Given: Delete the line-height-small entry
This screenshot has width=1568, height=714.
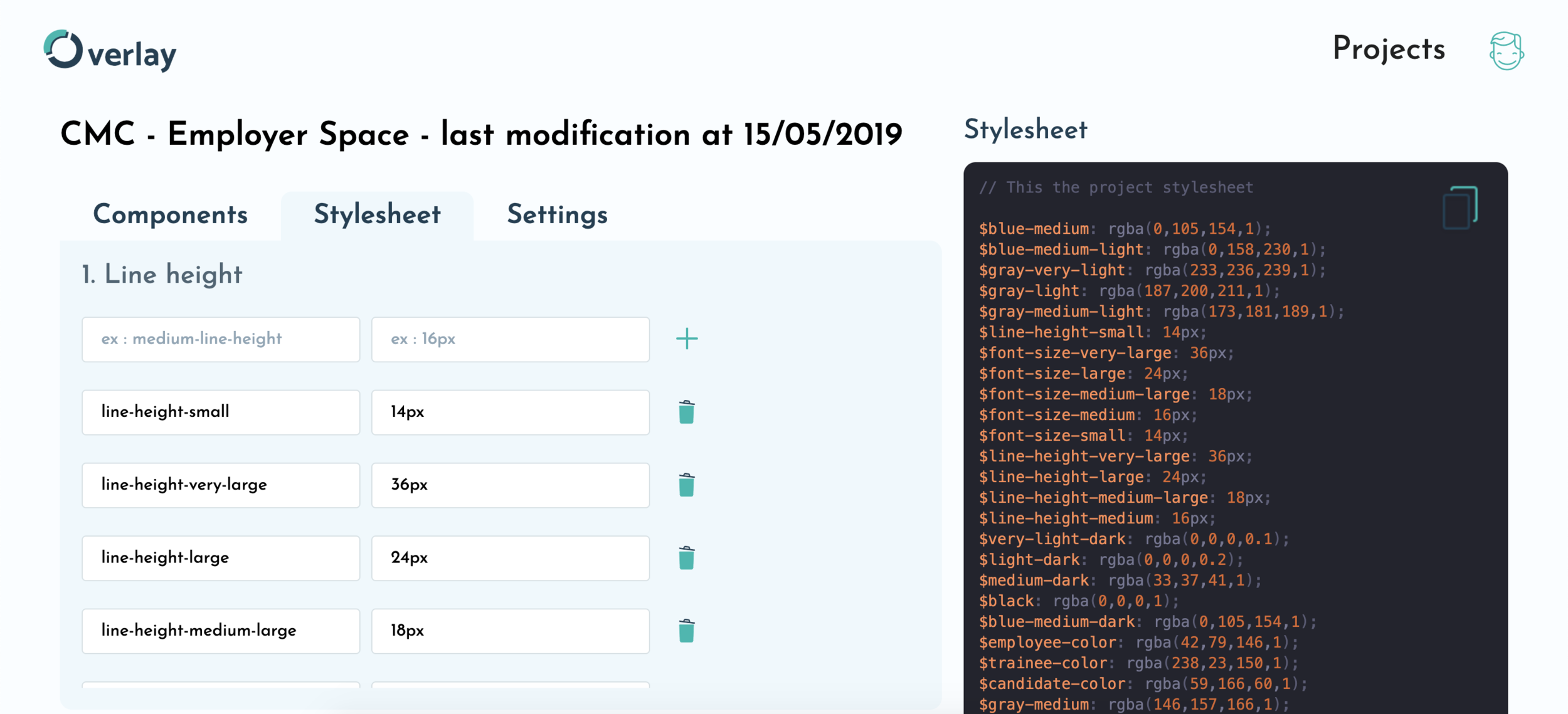Looking at the screenshot, I should pyautogui.click(x=686, y=412).
